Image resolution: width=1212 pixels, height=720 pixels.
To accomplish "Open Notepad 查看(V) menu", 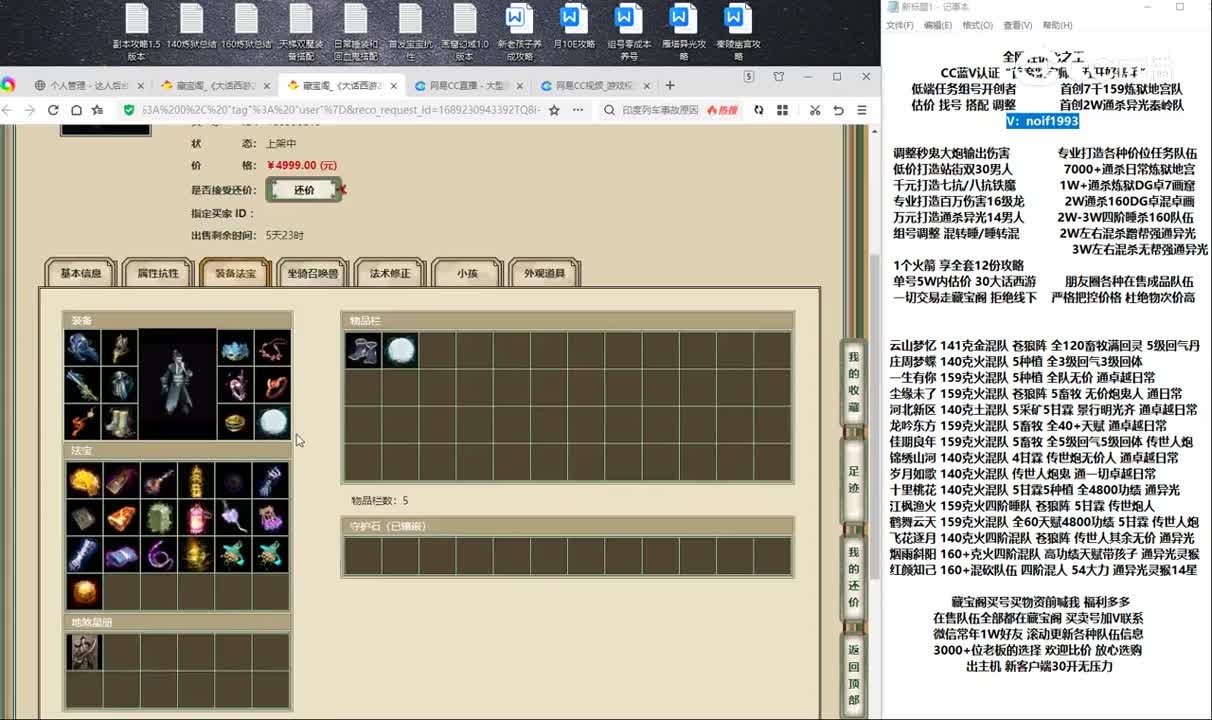I will 1018,25.
